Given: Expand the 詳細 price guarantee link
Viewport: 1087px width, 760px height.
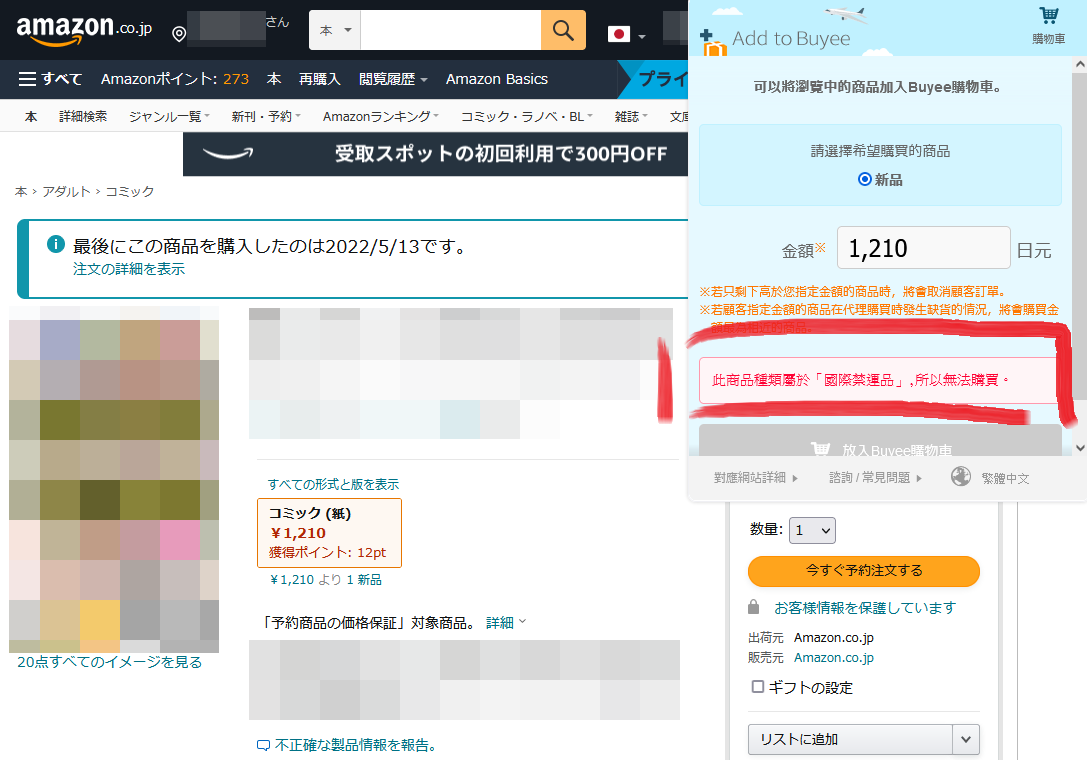Looking at the screenshot, I should (506, 623).
